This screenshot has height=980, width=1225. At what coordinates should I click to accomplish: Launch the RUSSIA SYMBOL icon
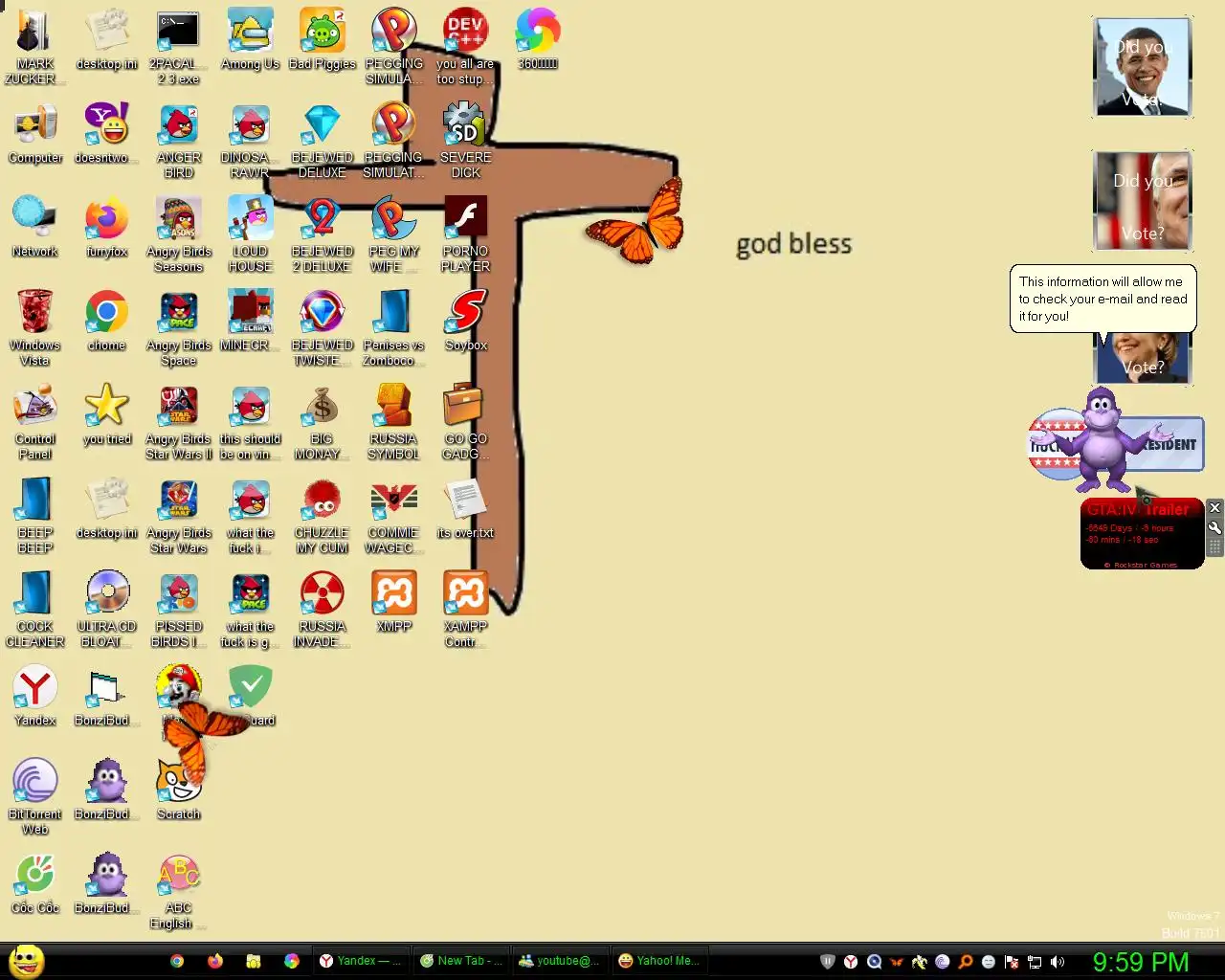tap(394, 422)
